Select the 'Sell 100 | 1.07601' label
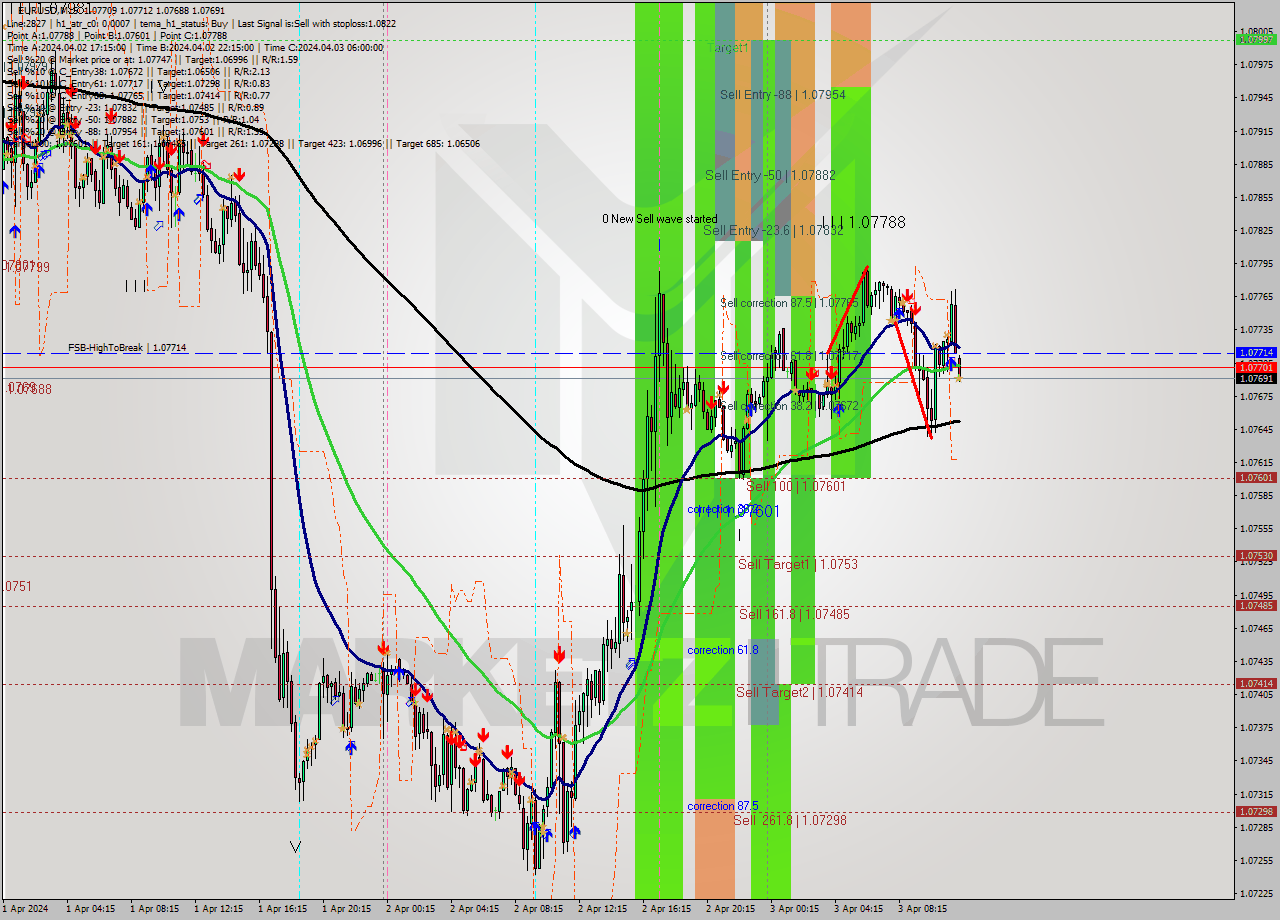The height and width of the screenshot is (920, 1280). [x=796, y=486]
